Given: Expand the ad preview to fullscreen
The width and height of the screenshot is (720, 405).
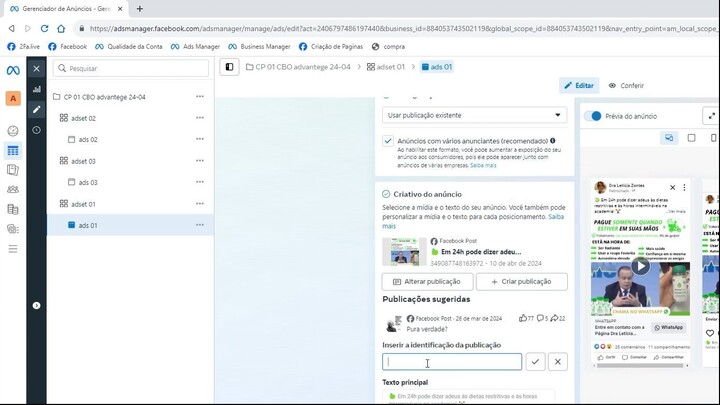Looking at the screenshot, I should point(711,116).
